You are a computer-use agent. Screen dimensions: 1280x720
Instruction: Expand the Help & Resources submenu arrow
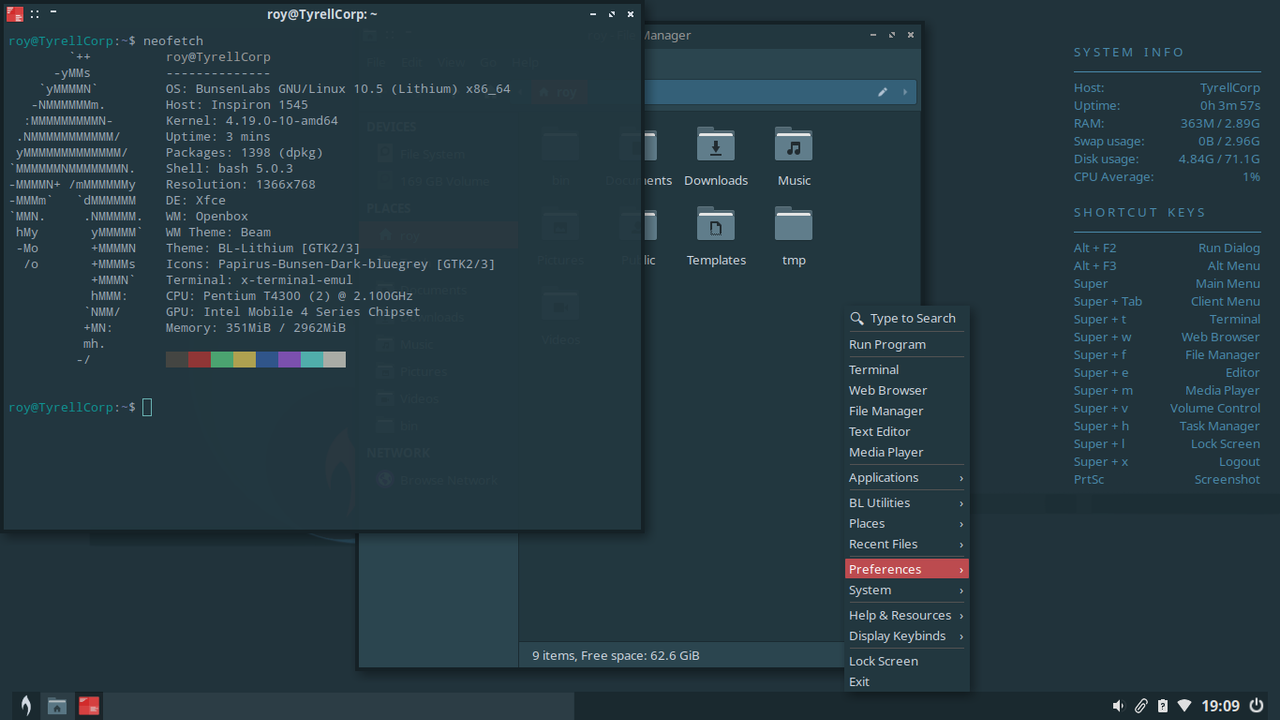(962, 616)
